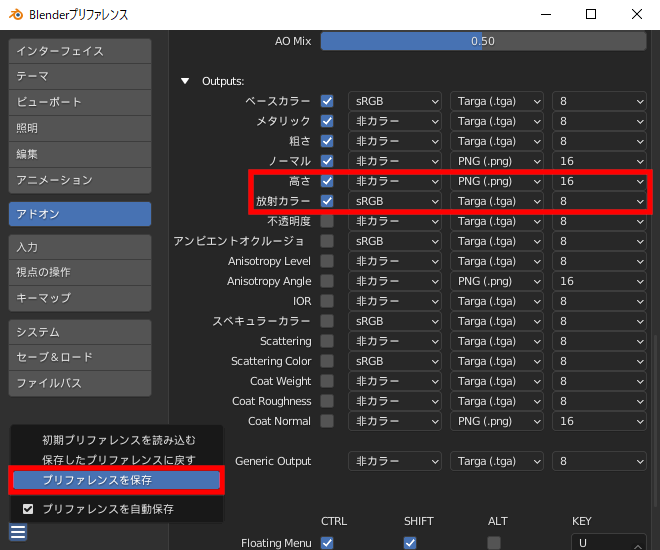The height and width of the screenshot is (550, 660).
Task: Switch to ファイルパス preferences tab
Action: (80, 383)
